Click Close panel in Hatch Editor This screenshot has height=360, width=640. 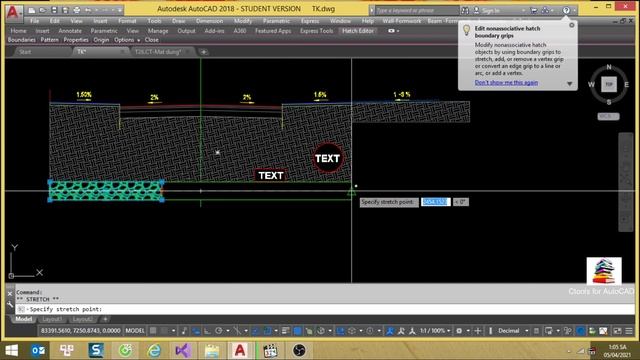tap(151, 40)
